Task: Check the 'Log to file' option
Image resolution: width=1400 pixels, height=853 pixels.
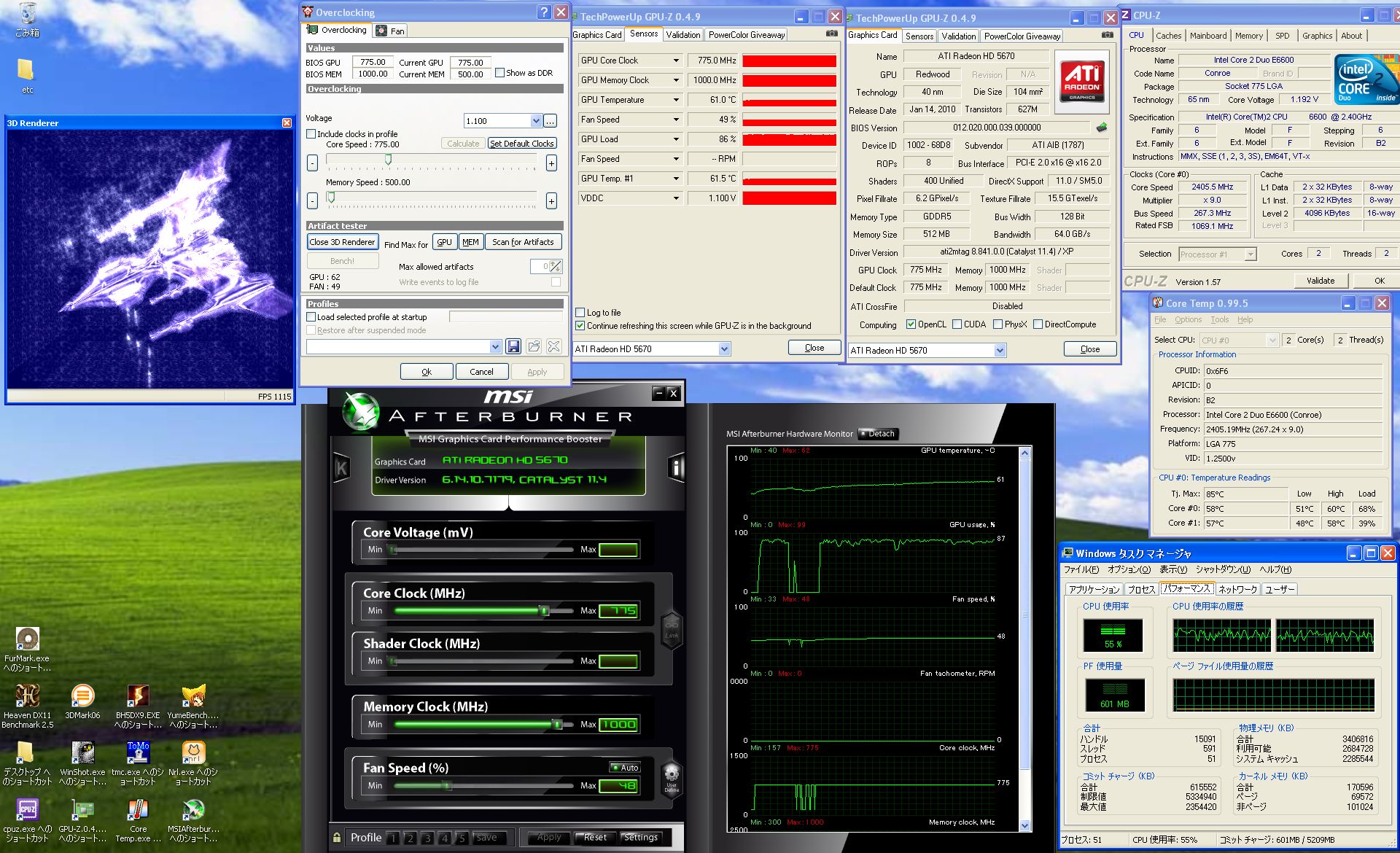Action: coord(580,312)
